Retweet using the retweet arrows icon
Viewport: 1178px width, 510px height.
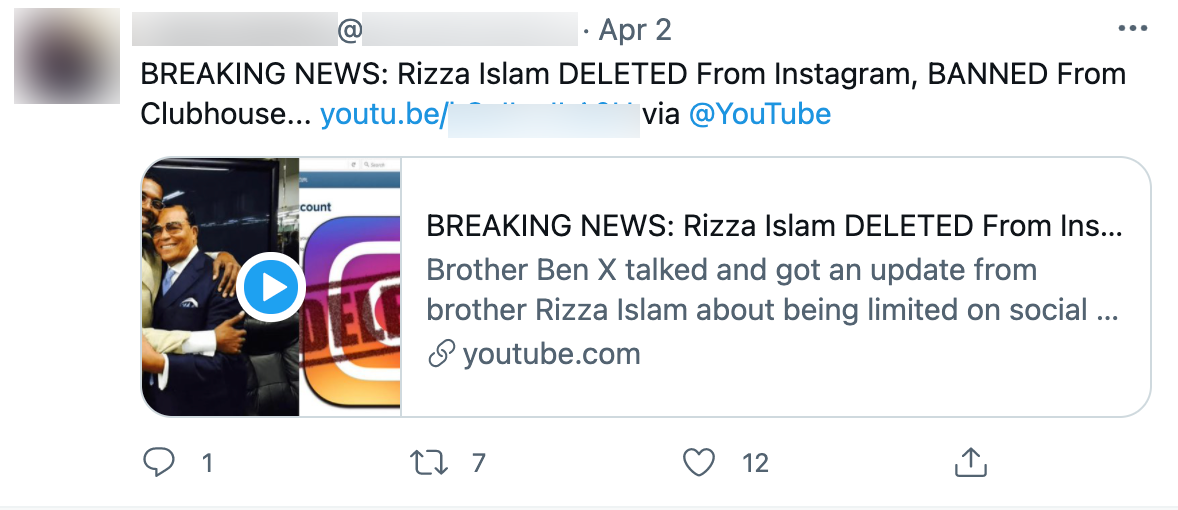click(x=428, y=462)
